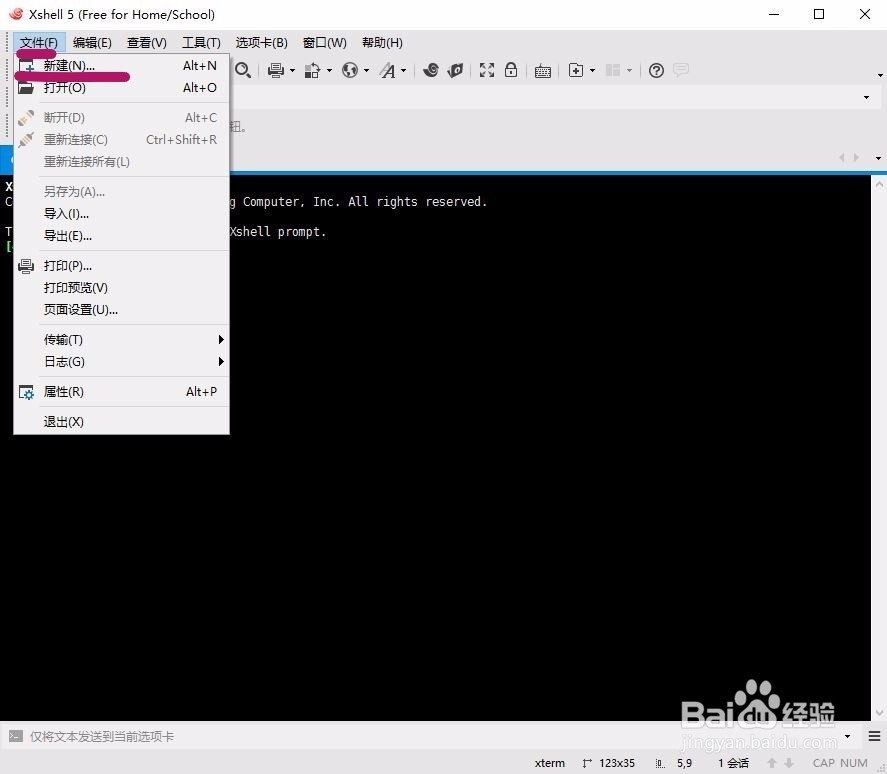Open the 选项卡(B) menu
The height and width of the screenshot is (774, 887).
click(261, 42)
